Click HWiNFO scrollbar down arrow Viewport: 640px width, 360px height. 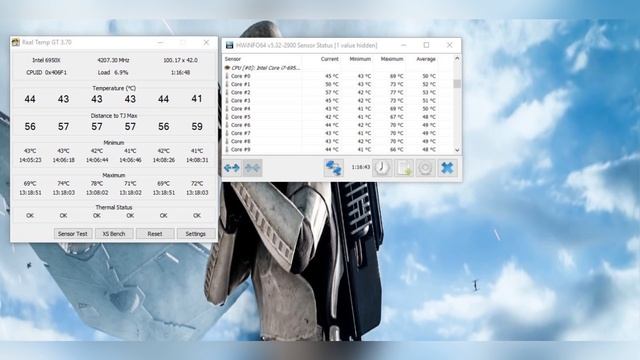point(457,150)
